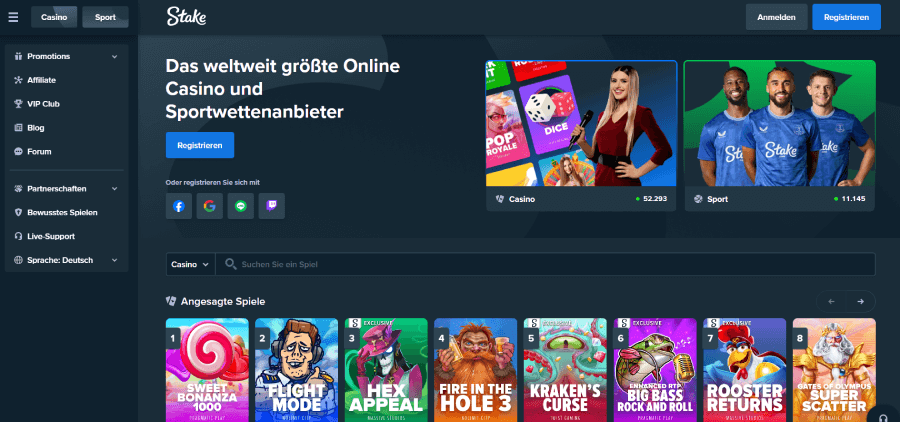Expand the Partnerschaften chevron
This screenshot has height=422, width=900.
tap(114, 189)
